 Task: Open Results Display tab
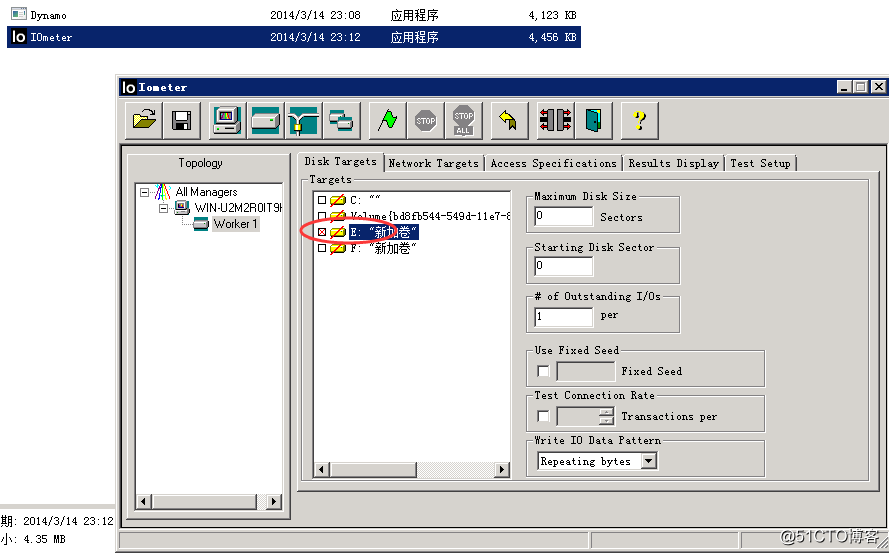pyautogui.click(x=674, y=164)
